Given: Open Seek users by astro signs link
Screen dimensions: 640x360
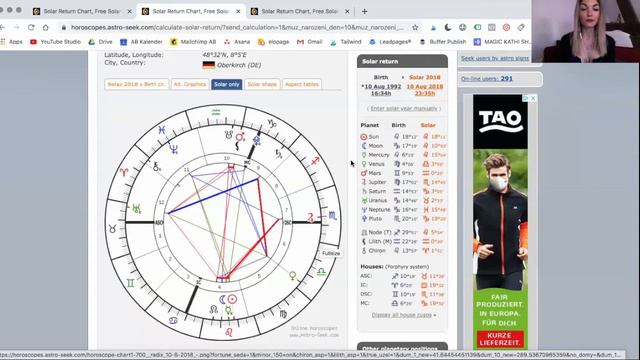Looking at the screenshot, I should tap(495, 58).
